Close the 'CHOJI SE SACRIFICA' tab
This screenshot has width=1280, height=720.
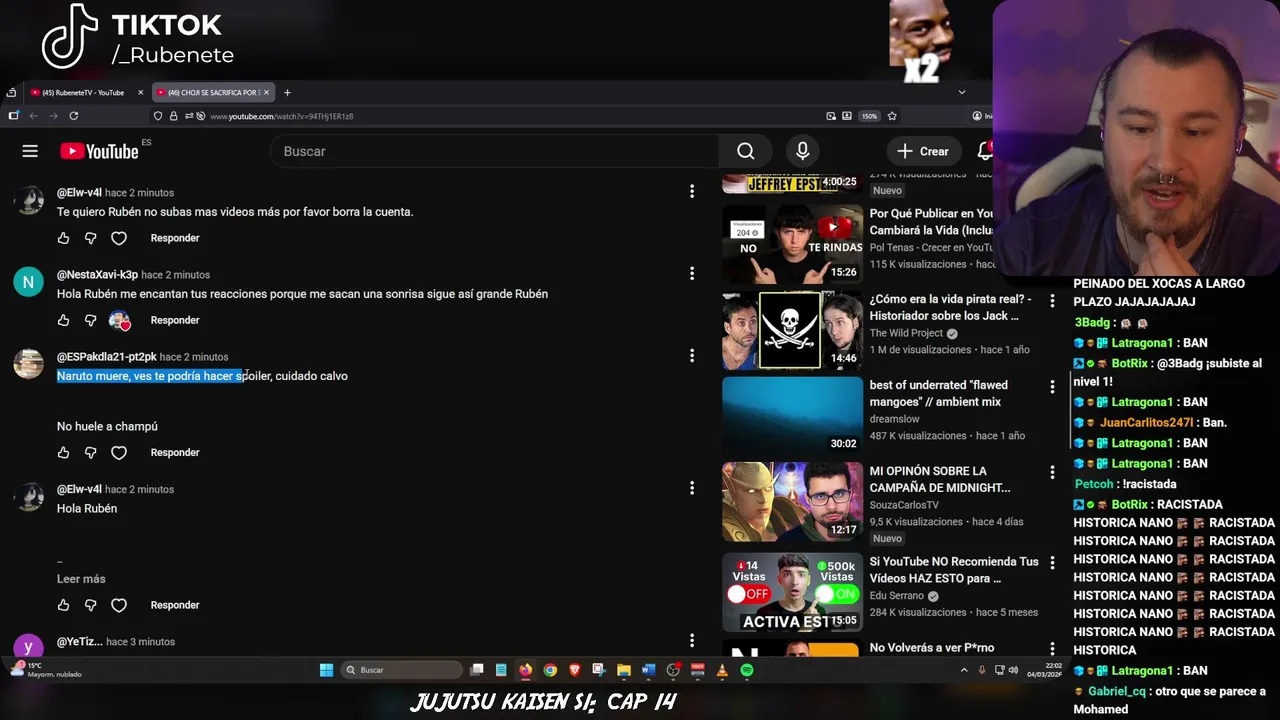[266, 92]
